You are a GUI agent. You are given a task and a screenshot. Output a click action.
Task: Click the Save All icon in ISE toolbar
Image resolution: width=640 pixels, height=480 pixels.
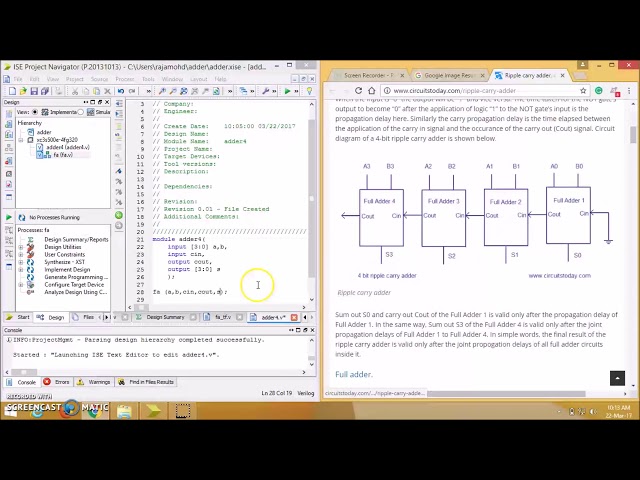pyautogui.click(x=45, y=91)
